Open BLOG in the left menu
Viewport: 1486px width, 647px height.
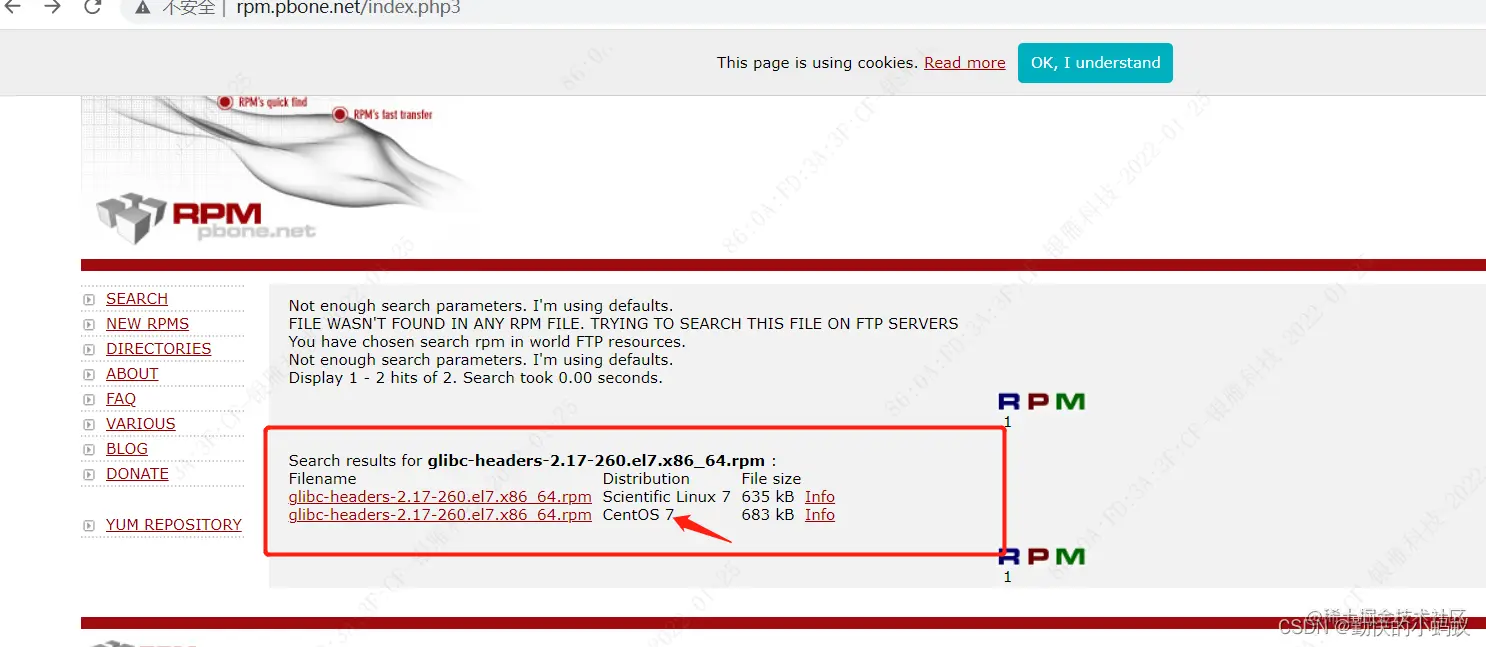127,449
